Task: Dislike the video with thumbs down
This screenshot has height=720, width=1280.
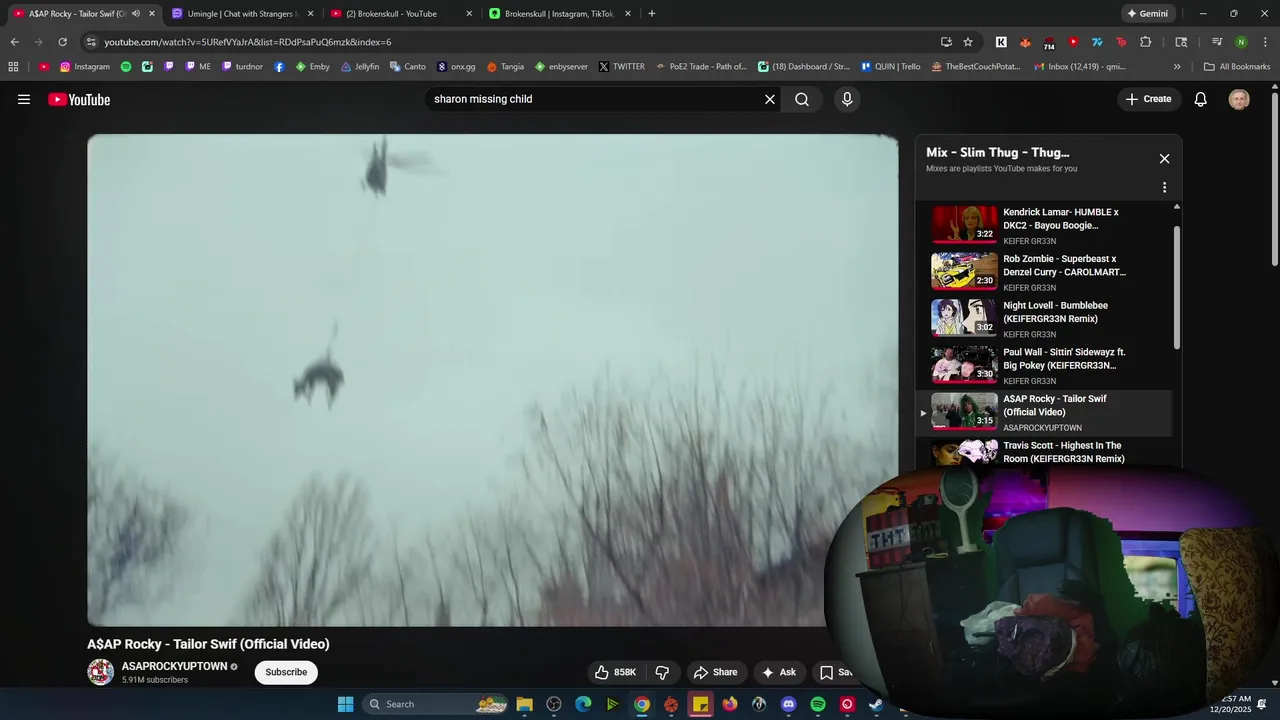Action: [x=661, y=672]
